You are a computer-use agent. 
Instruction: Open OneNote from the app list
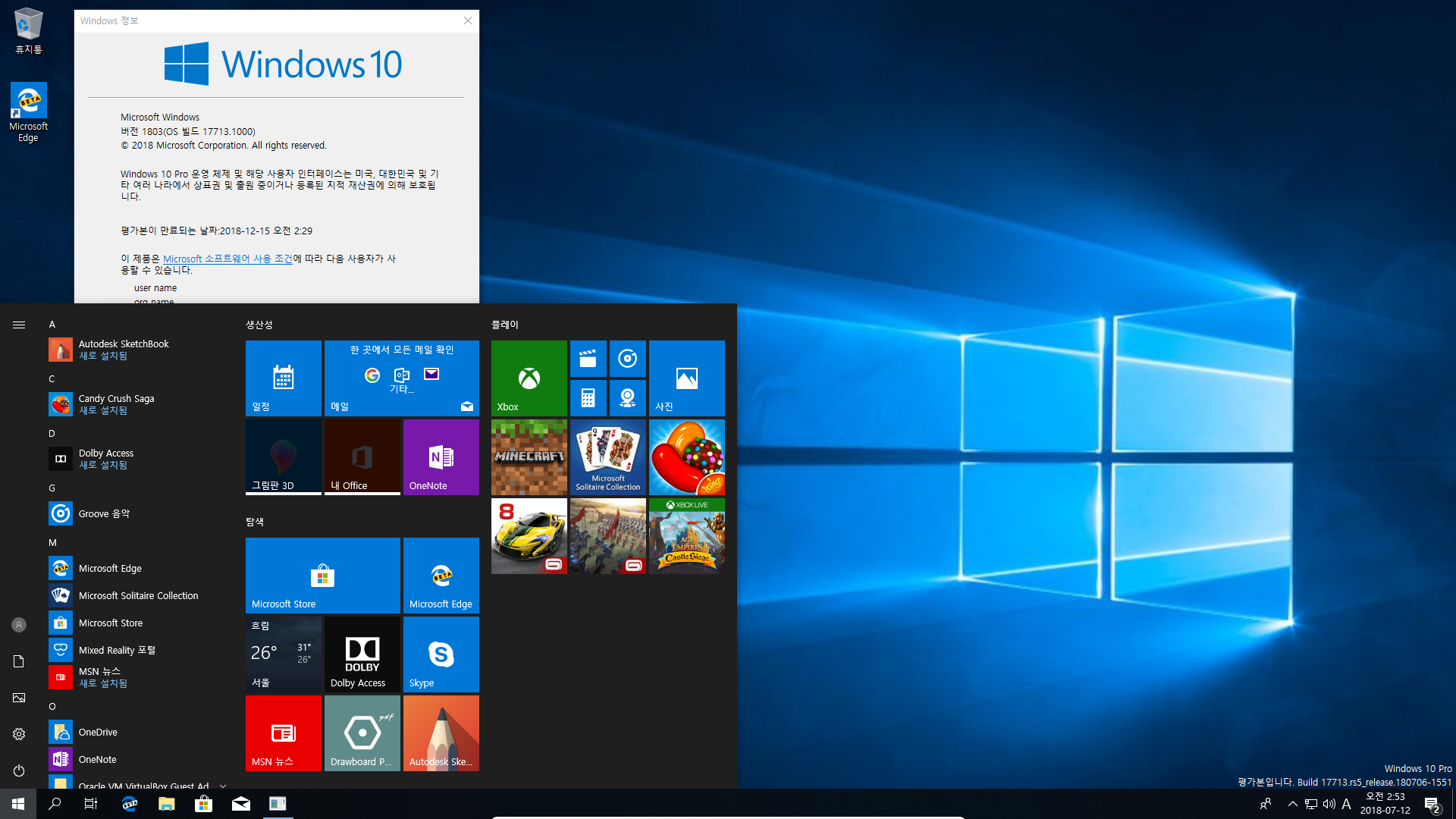tap(136, 759)
